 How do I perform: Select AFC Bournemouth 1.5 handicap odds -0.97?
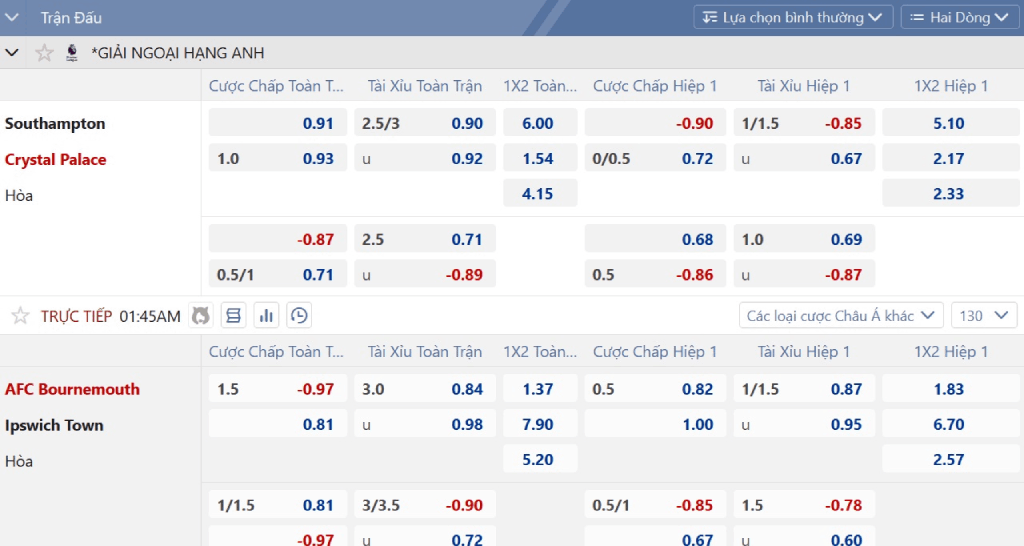coord(278,389)
